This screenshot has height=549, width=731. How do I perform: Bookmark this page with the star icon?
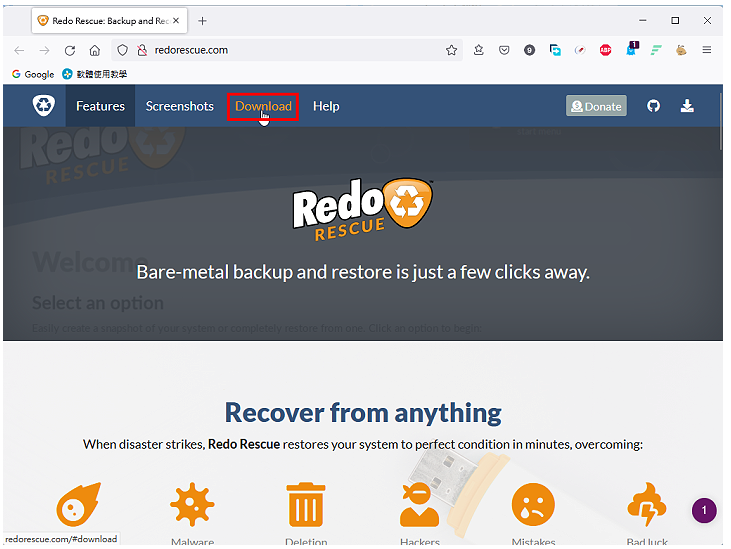(x=451, y=50)
